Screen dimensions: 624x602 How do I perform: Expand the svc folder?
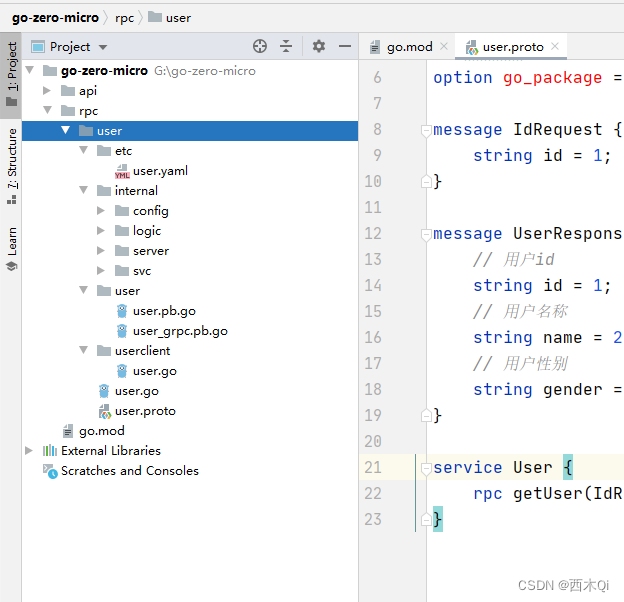pyautogui.click(x=101, y=271)
